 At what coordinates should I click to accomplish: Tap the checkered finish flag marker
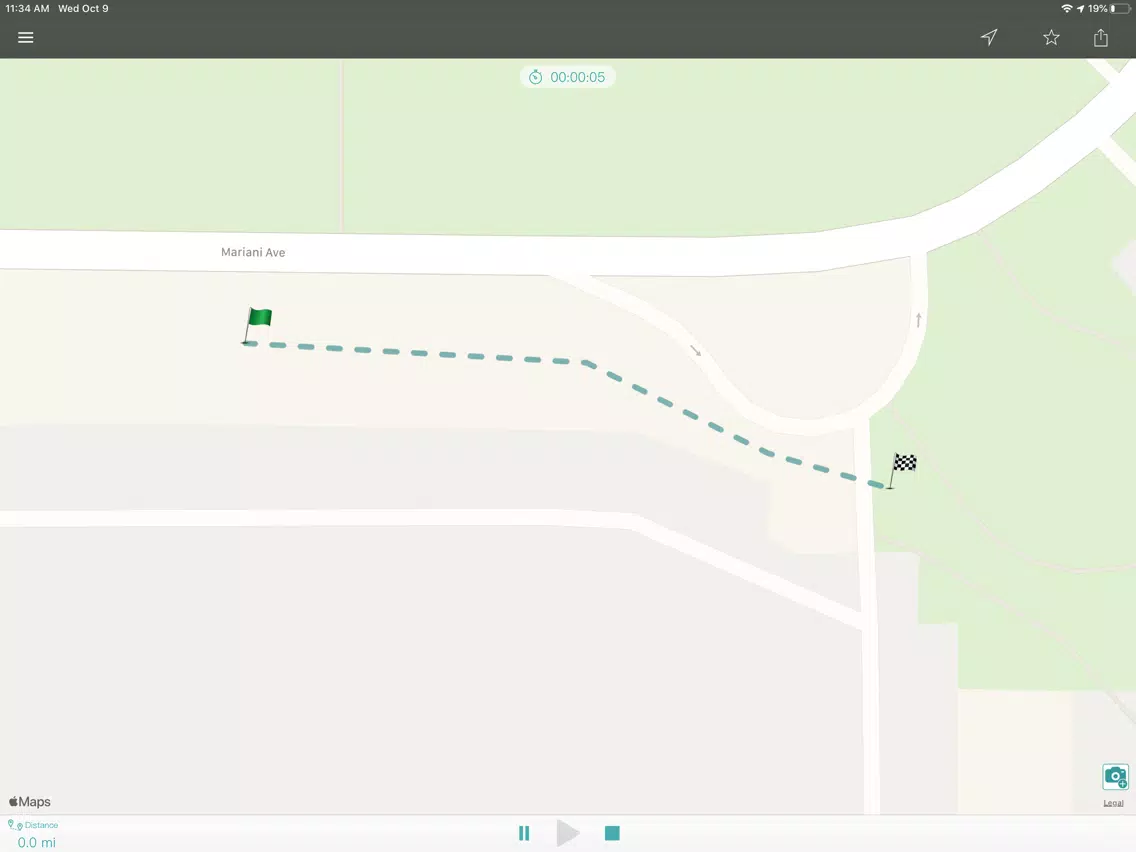pos(902,470)
